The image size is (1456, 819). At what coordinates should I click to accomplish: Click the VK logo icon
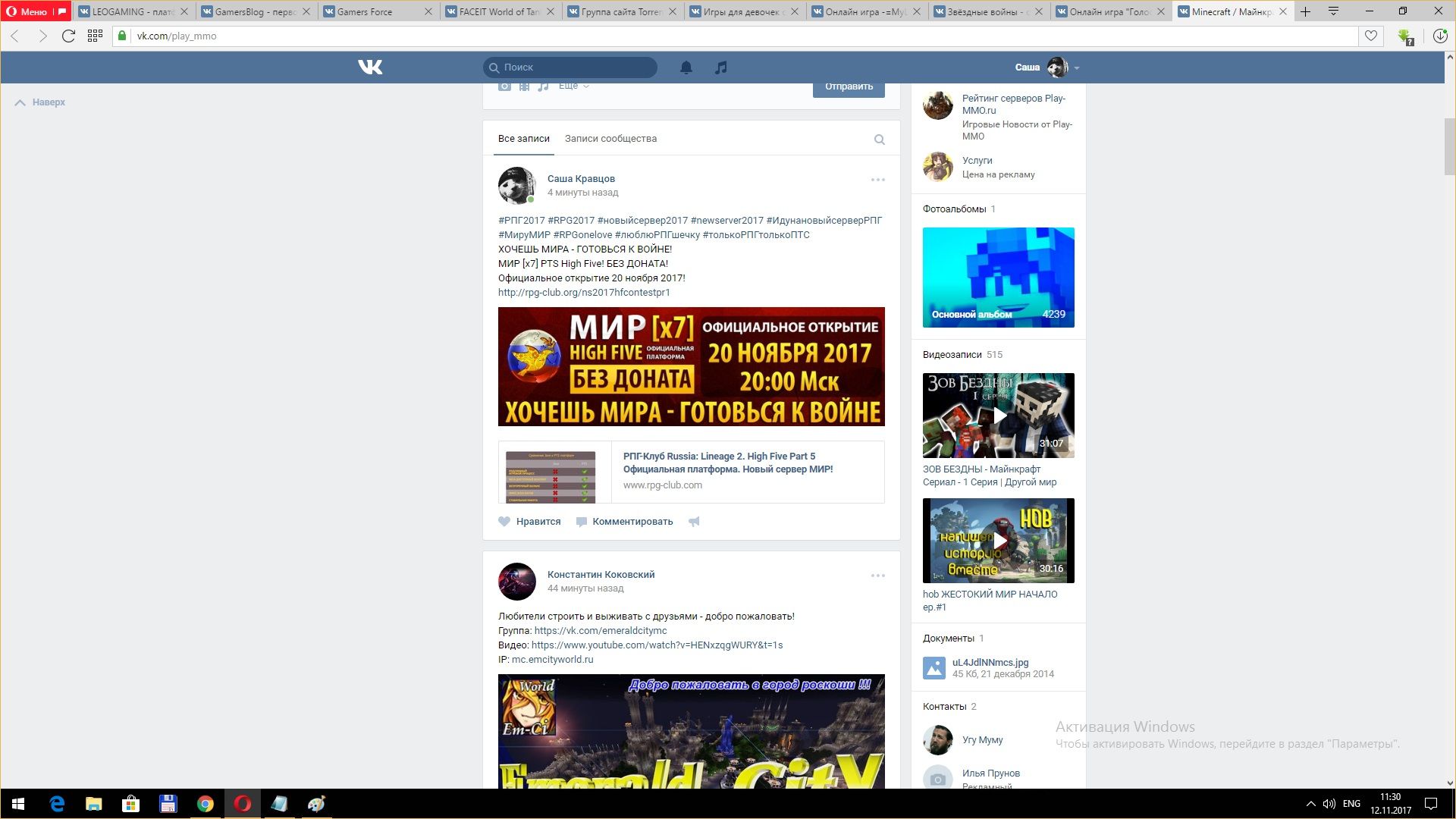click(370, 67)
